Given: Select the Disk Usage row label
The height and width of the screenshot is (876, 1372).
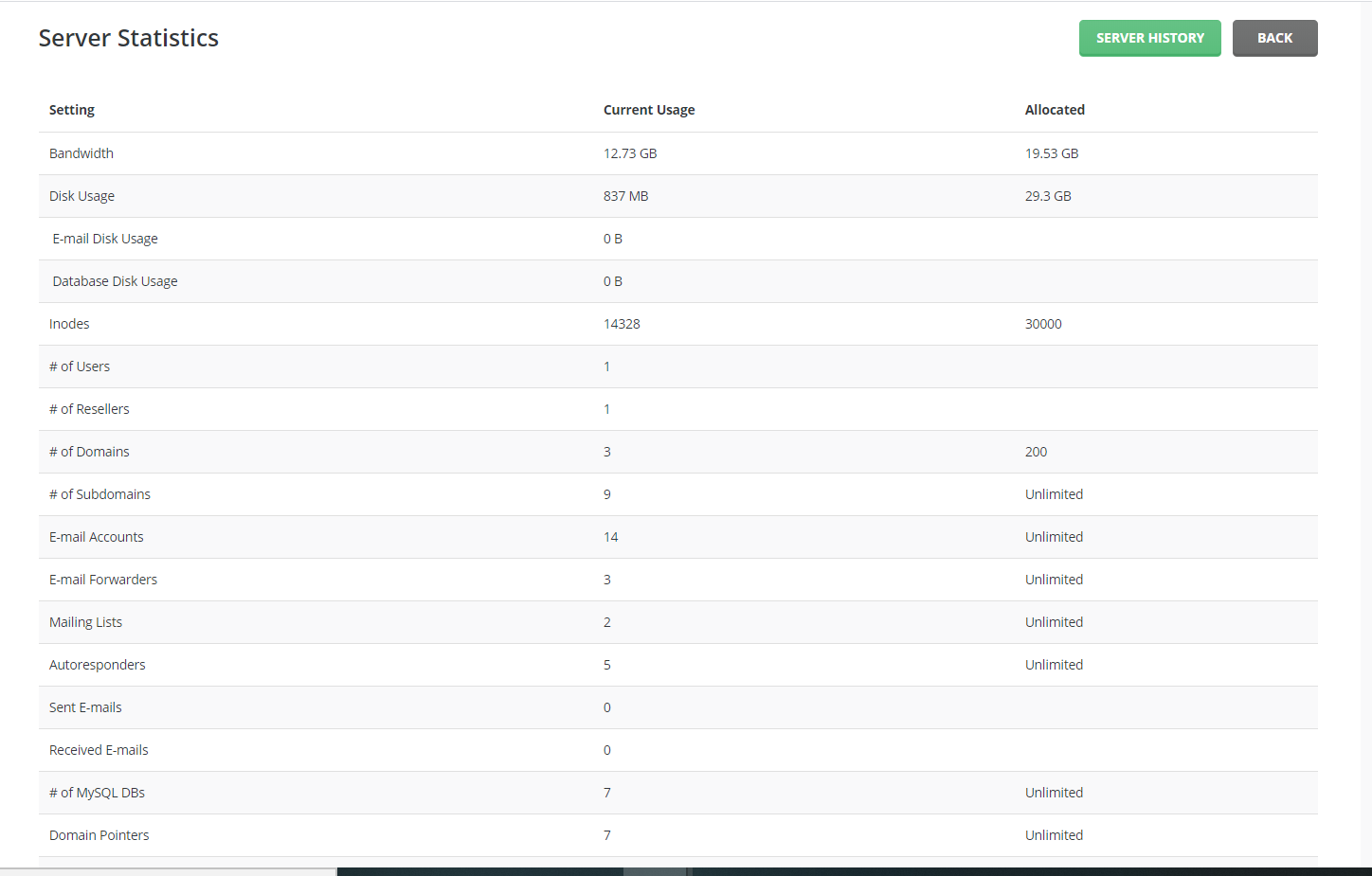Looking at the screenshot, I should pos(81,196).
